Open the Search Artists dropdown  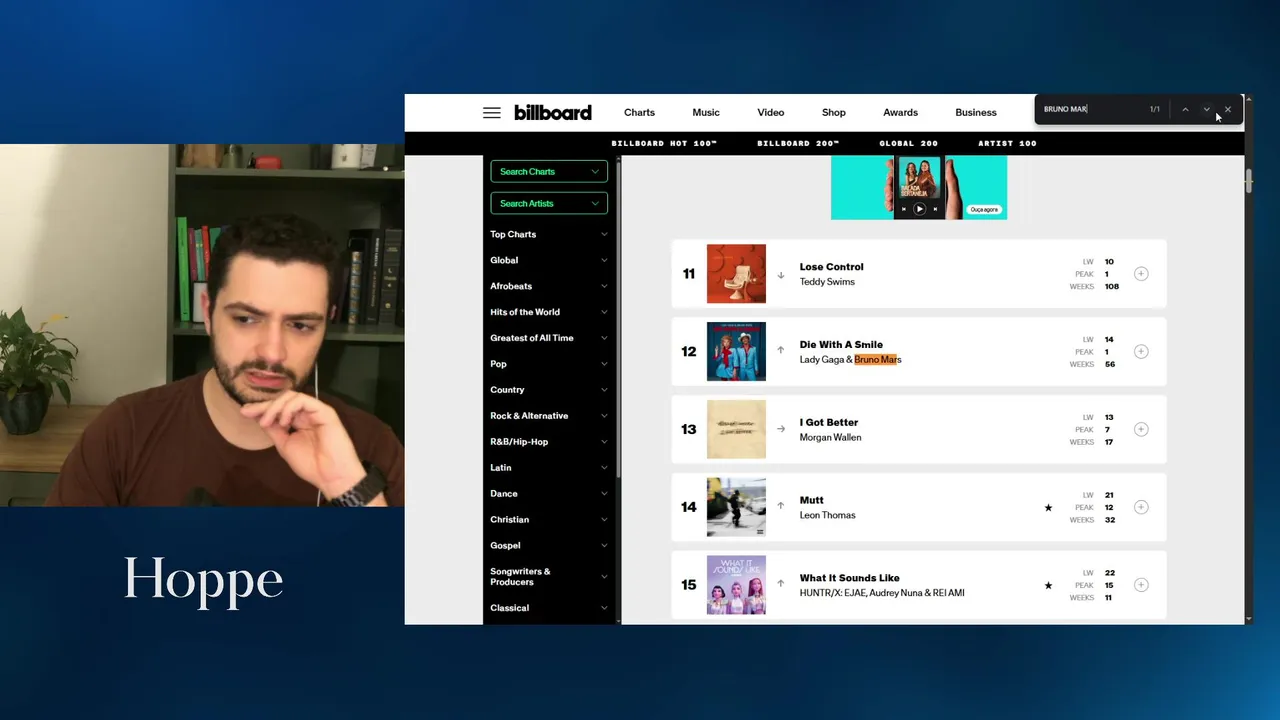(x=549, y=203)
